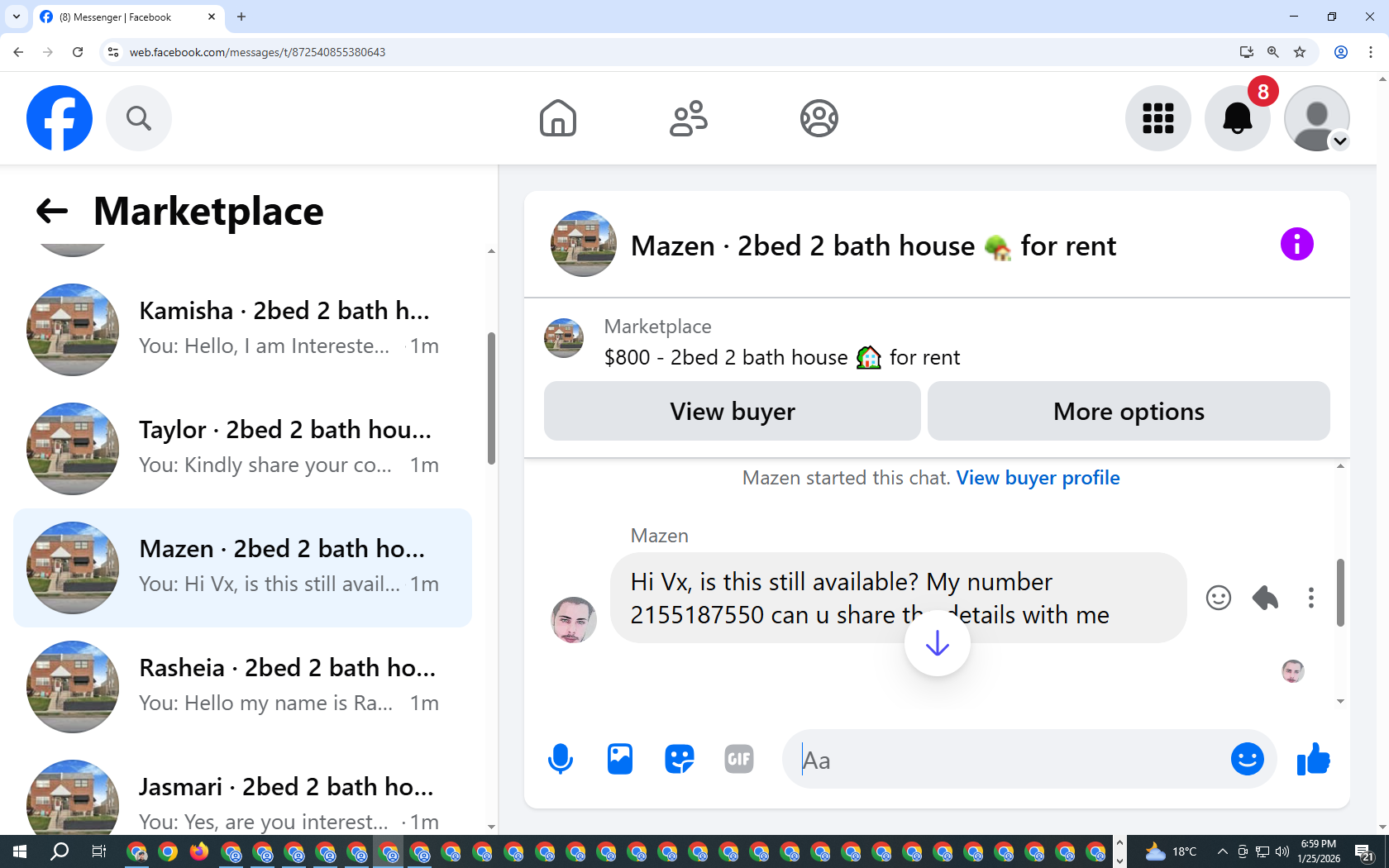Select the Mazen conversation in list
1389x868 pixels.
[x=243, y=568]
